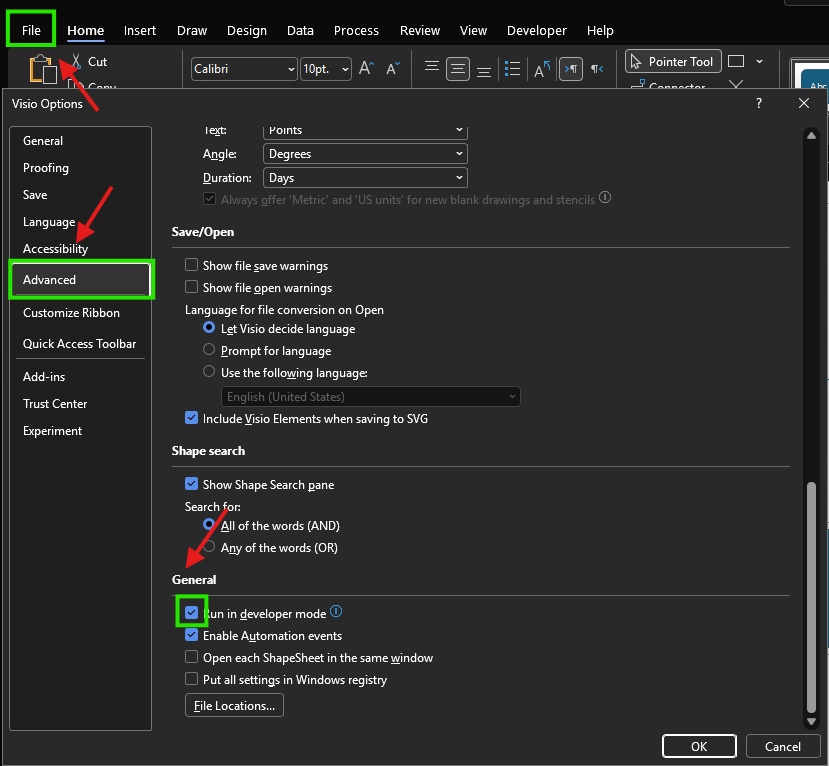Choose Any of the words (OR)
Viewport: 829px width, 766px height.
click(209, 547)
